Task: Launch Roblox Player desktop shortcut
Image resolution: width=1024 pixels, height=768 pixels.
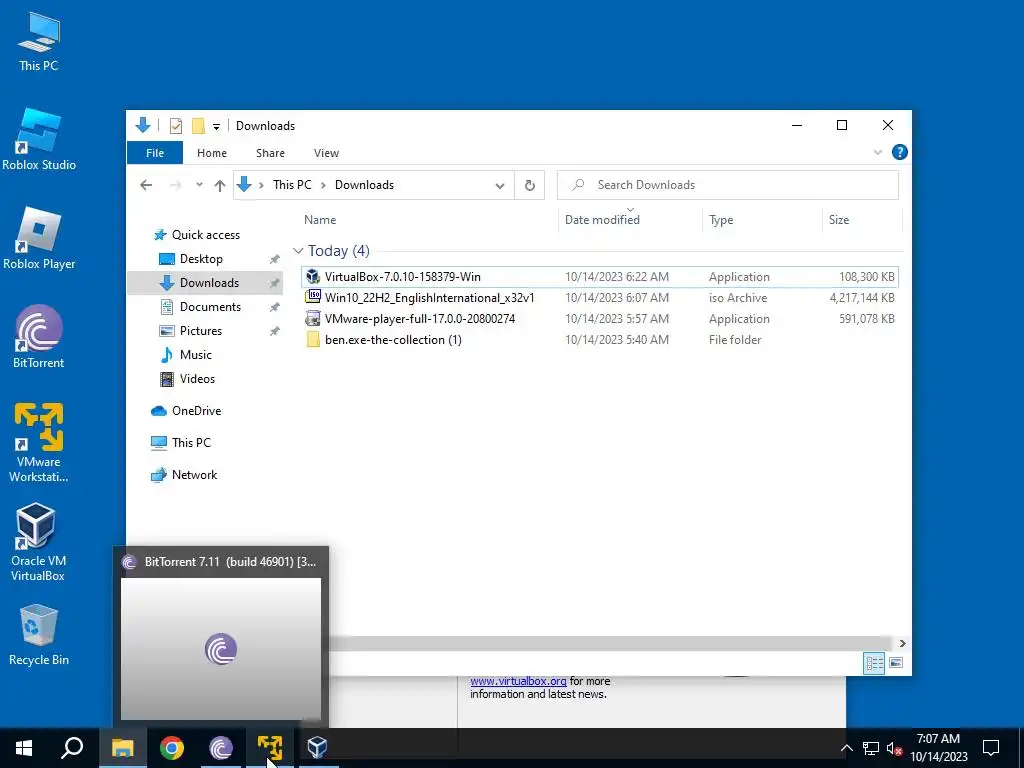Action: 39,239
